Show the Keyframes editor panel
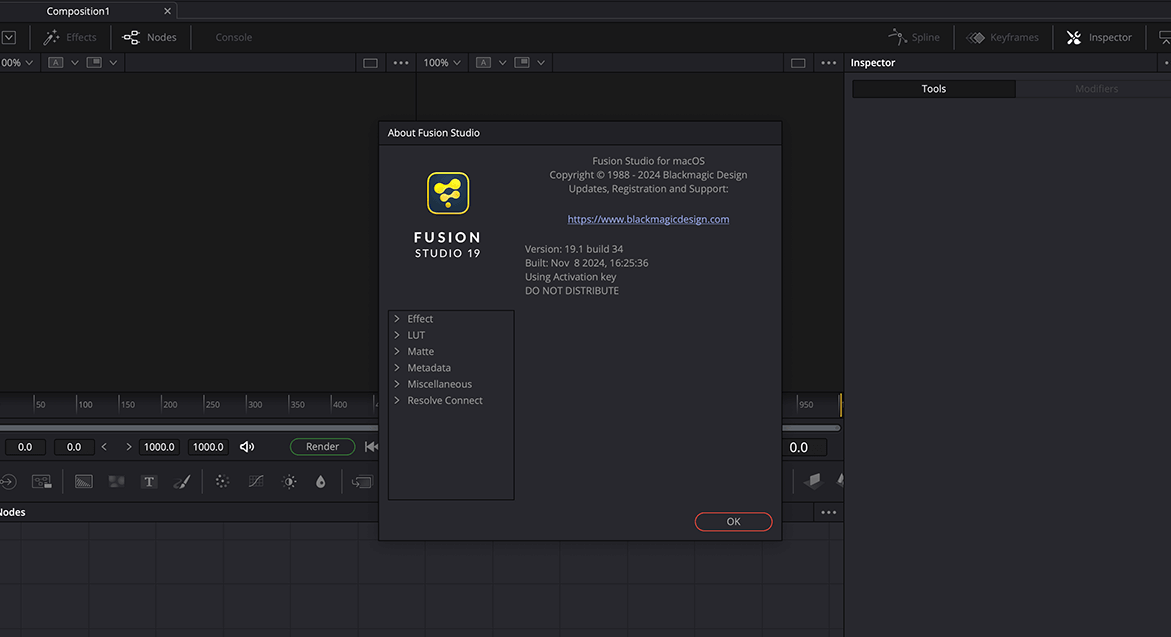 pos(1002,37)
